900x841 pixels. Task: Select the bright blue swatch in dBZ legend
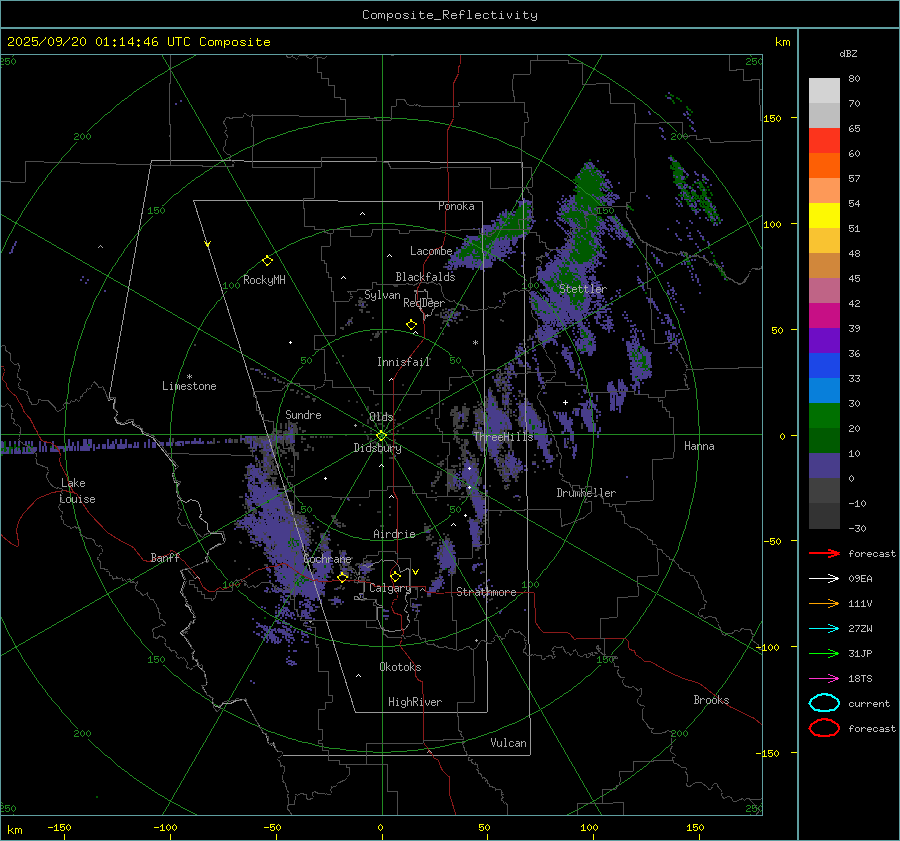coord(824,390)
